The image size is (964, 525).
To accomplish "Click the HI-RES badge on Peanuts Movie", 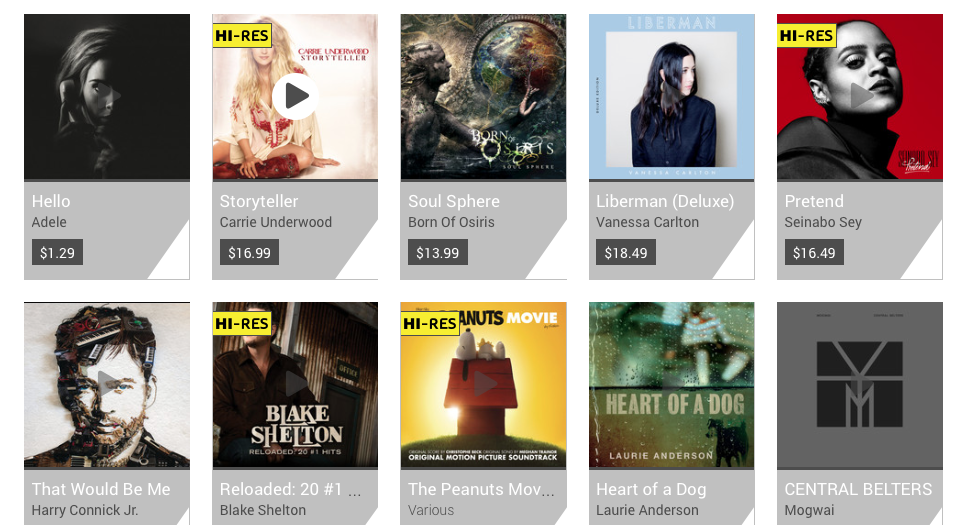I will (x=430, y=323).
